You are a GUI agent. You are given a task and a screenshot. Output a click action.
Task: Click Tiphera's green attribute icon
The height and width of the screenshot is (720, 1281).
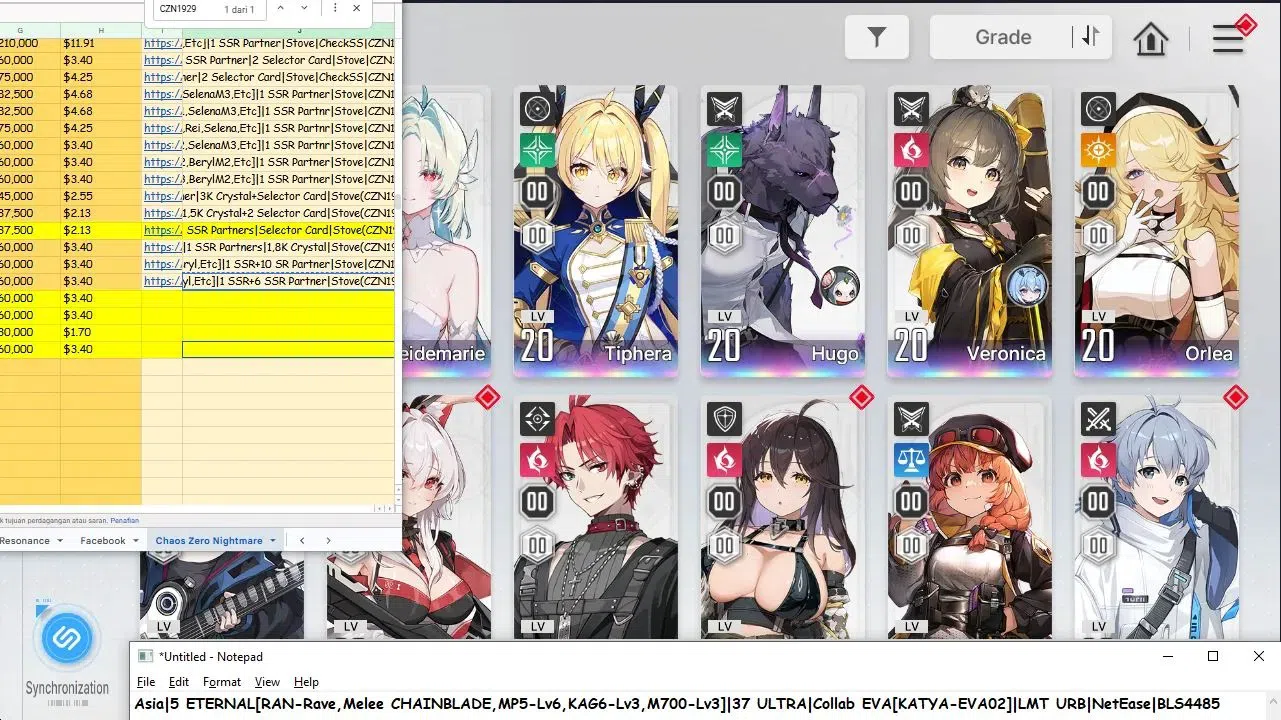coord(537,150)
